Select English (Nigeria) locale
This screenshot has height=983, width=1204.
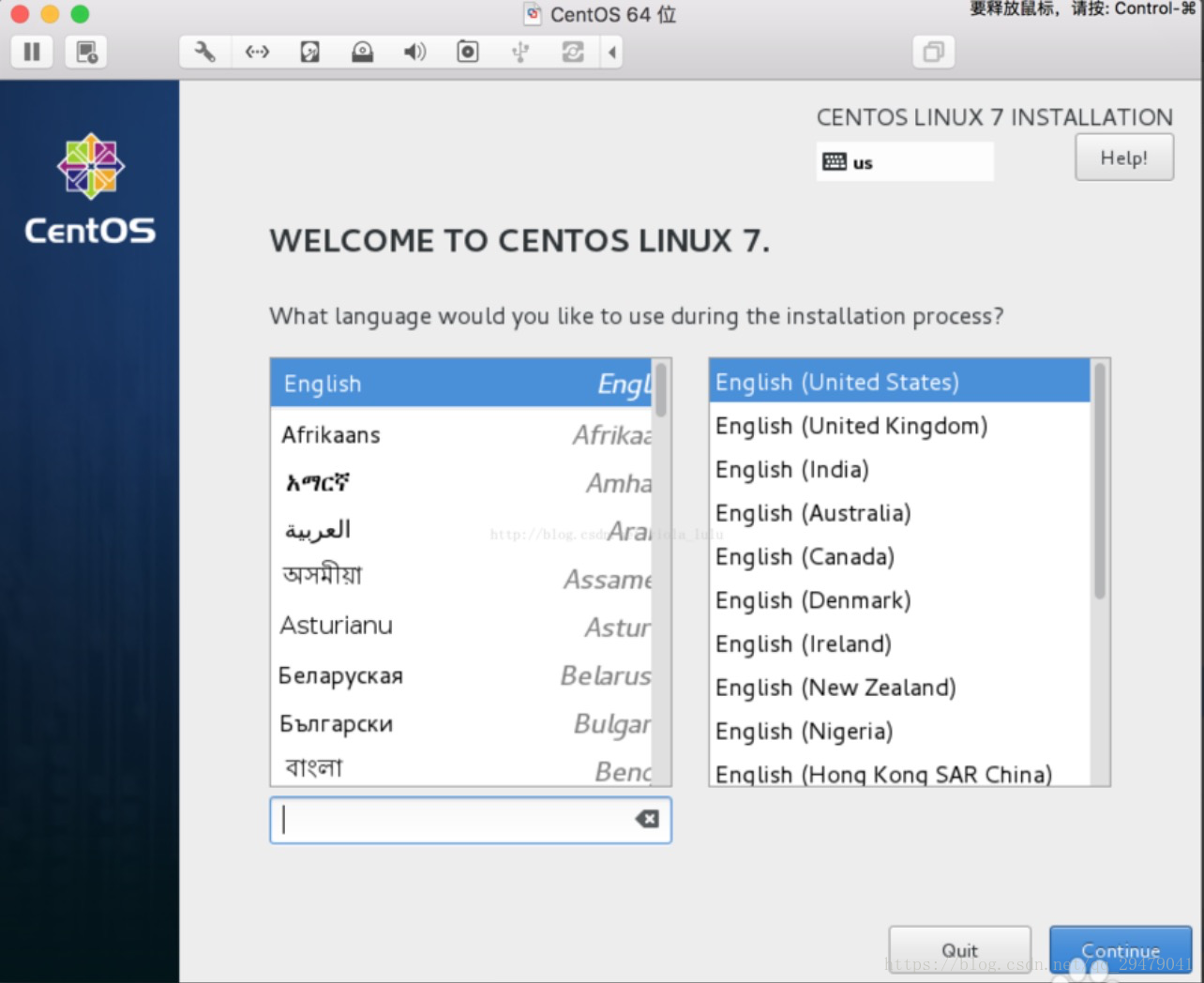pyautogui.click(x=899, y=731)
